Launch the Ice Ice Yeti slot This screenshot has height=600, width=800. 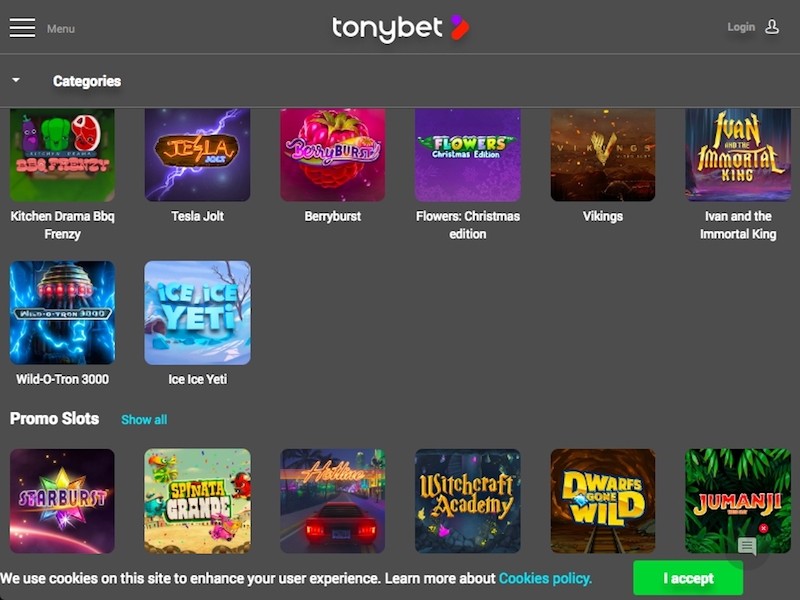197,313
